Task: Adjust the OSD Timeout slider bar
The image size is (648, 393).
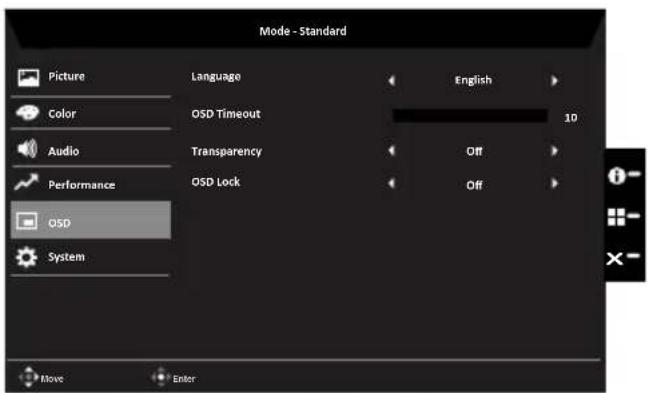Action: (x=470, y=116)
